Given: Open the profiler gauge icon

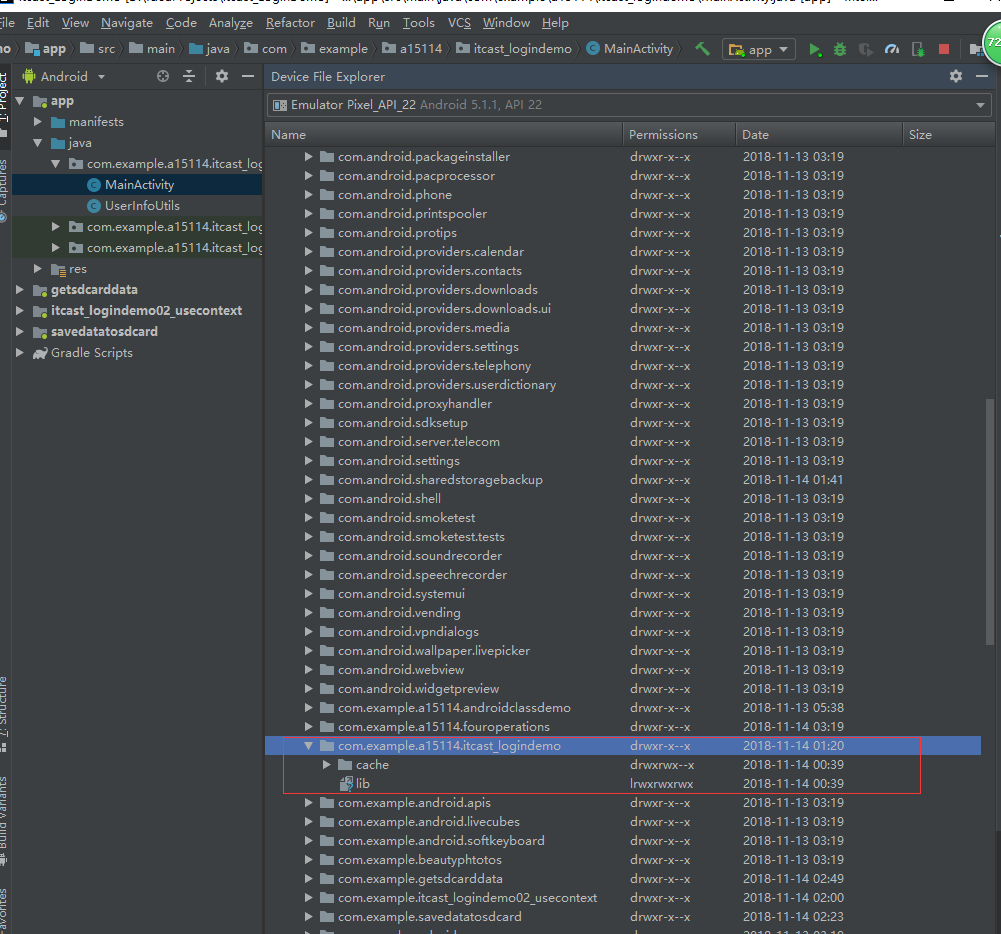Looking at the screenshot, I should click(x=892, y=49).
